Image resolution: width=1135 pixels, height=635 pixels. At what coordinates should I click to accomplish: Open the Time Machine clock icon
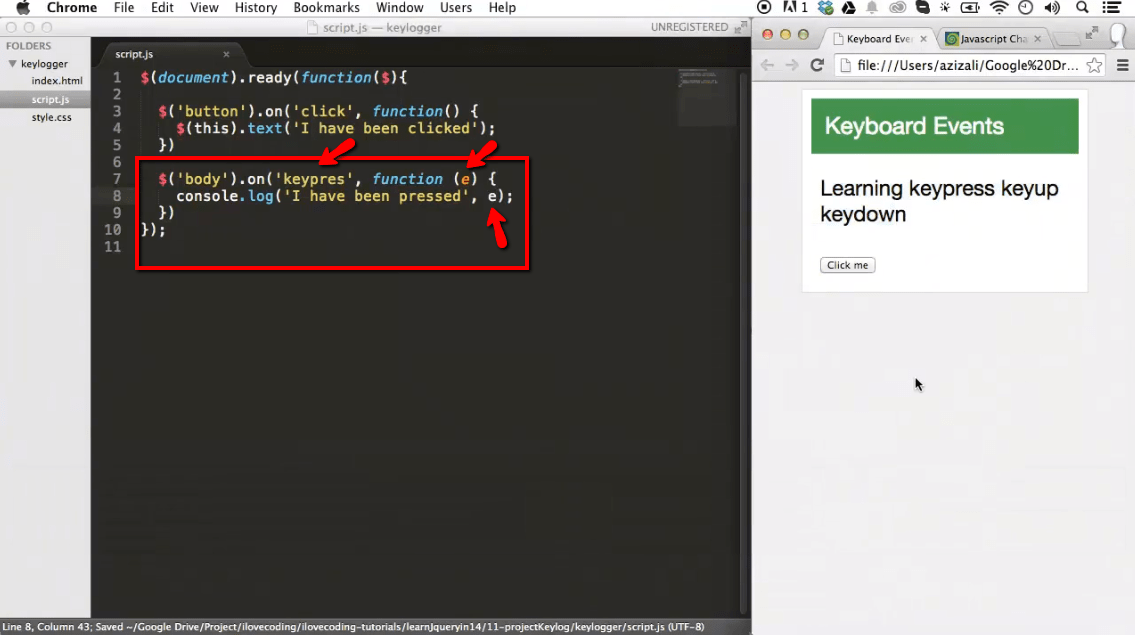[1026, 7]
